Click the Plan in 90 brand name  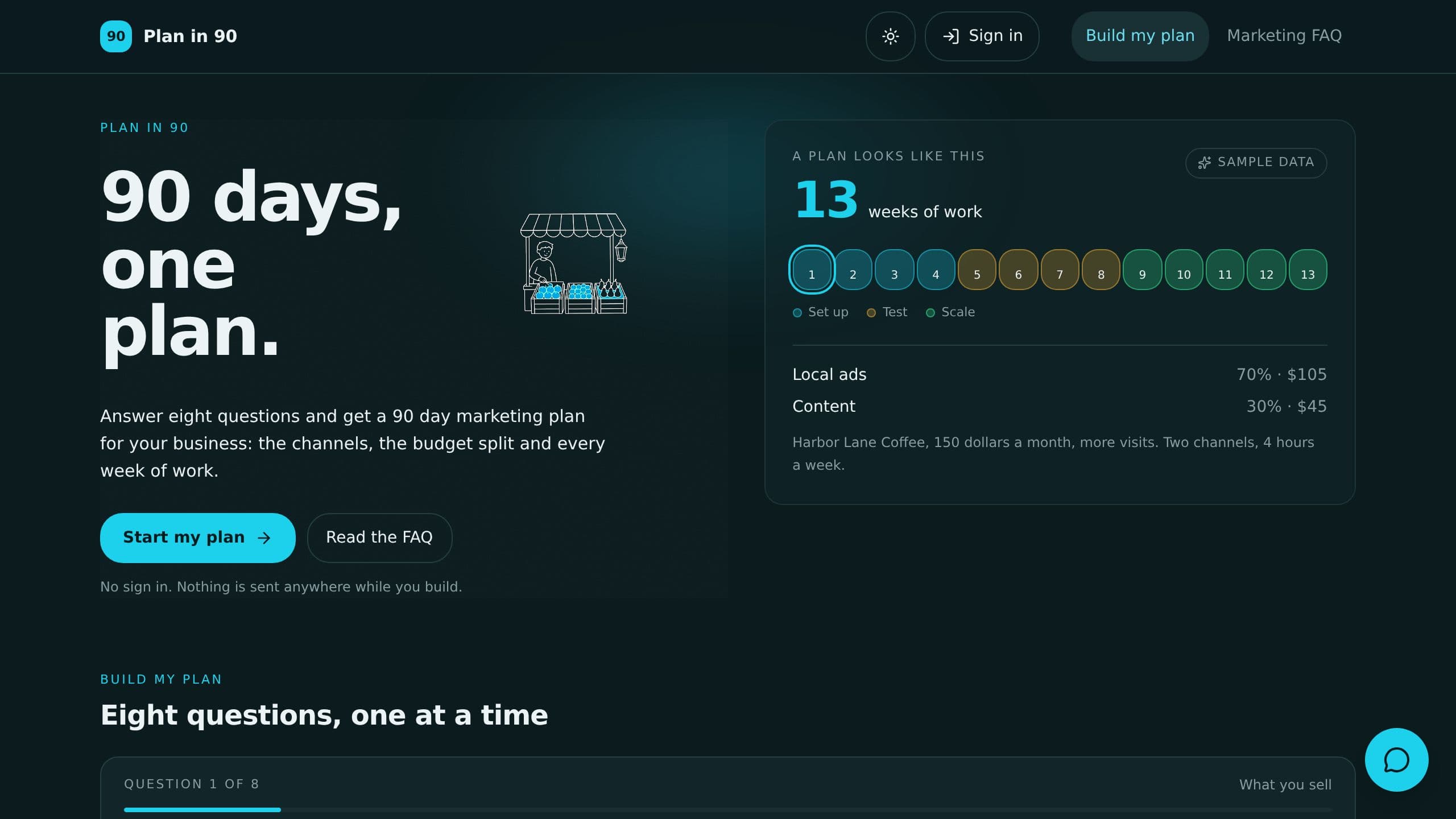tap(190, 36)
